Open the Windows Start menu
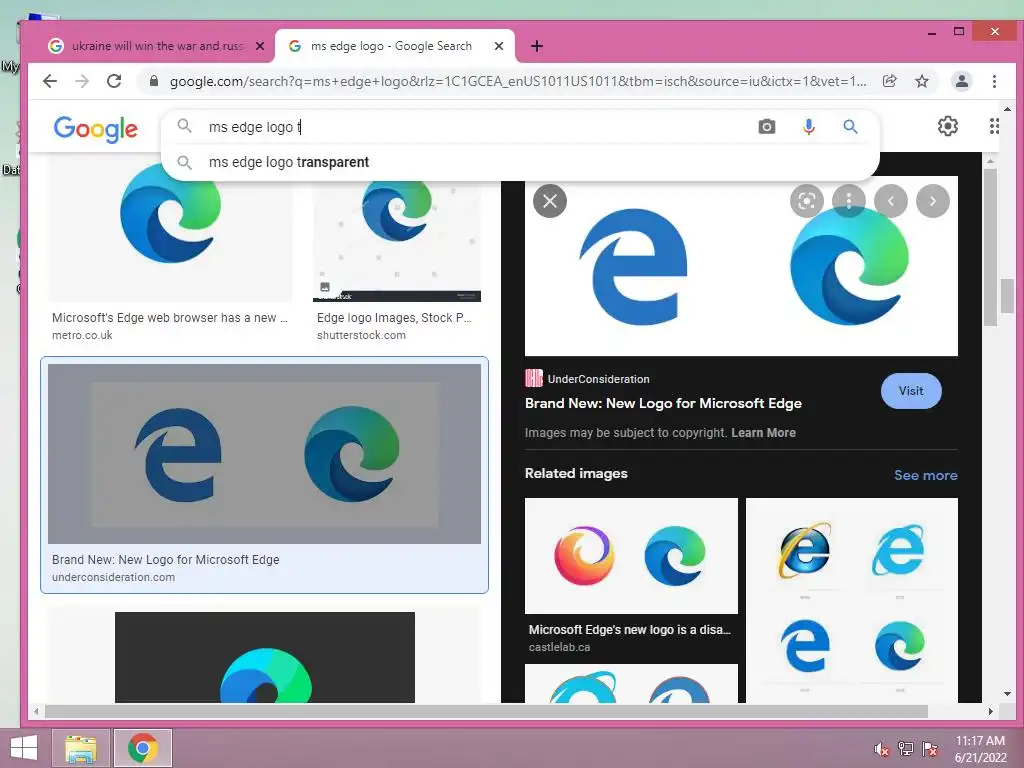 24,748
